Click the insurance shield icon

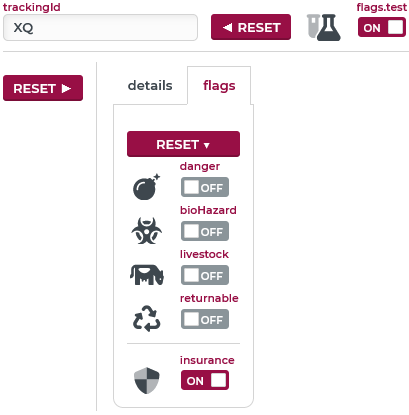[147, 380]
